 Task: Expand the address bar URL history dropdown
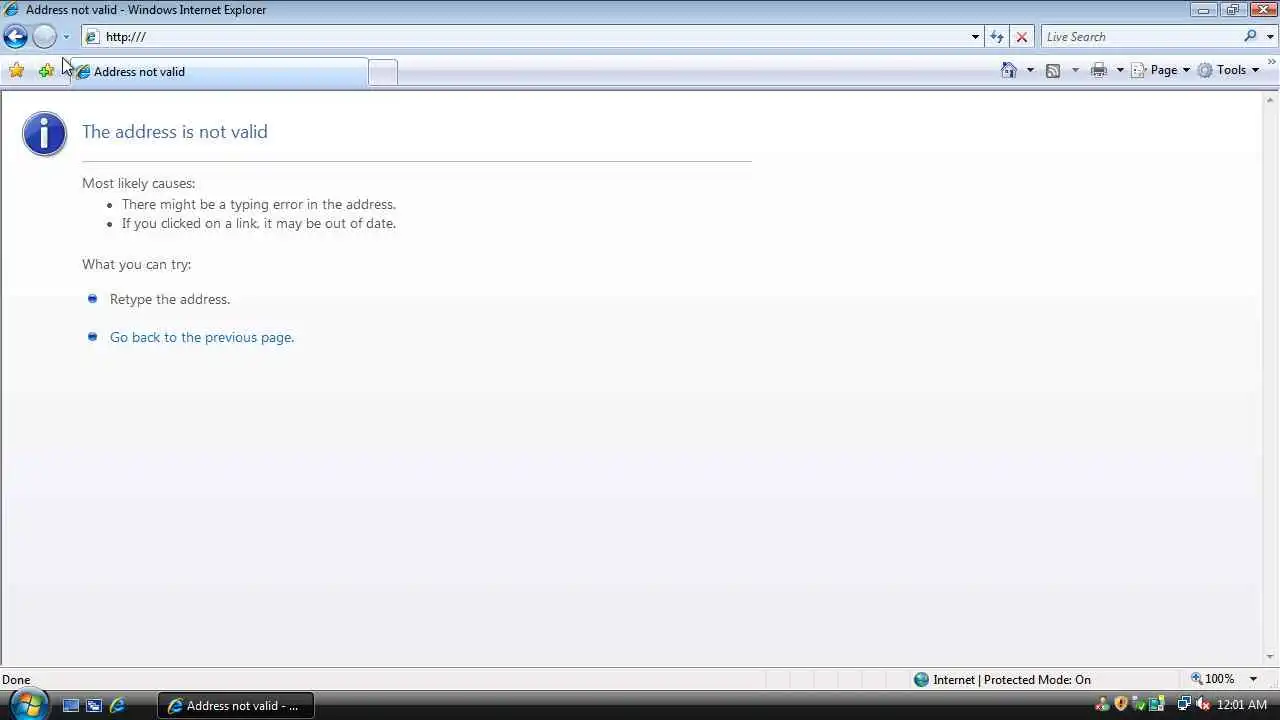(975, 37)
